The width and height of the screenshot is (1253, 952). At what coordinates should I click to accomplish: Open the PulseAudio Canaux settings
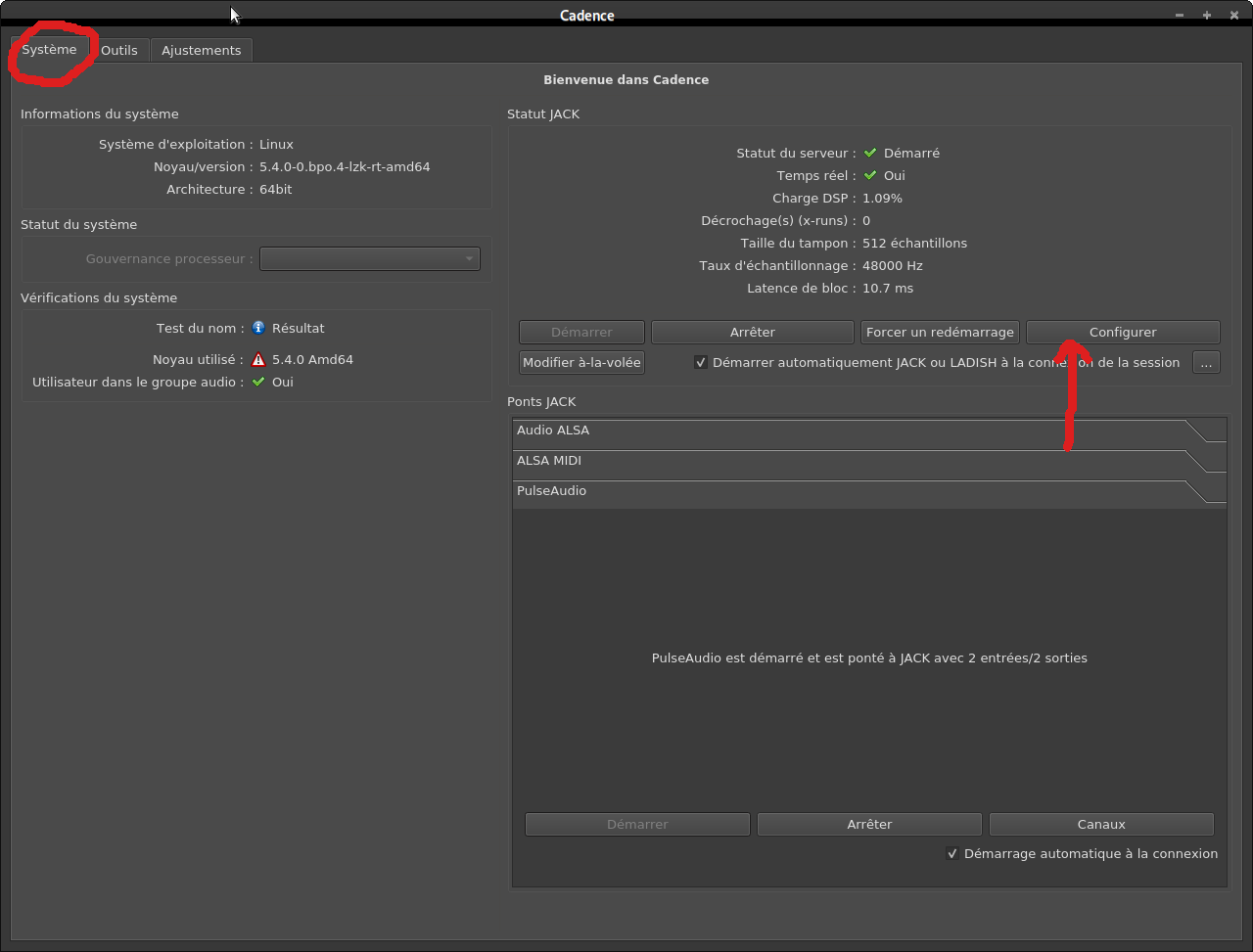pyautogui.click(x=1101, y=824)
